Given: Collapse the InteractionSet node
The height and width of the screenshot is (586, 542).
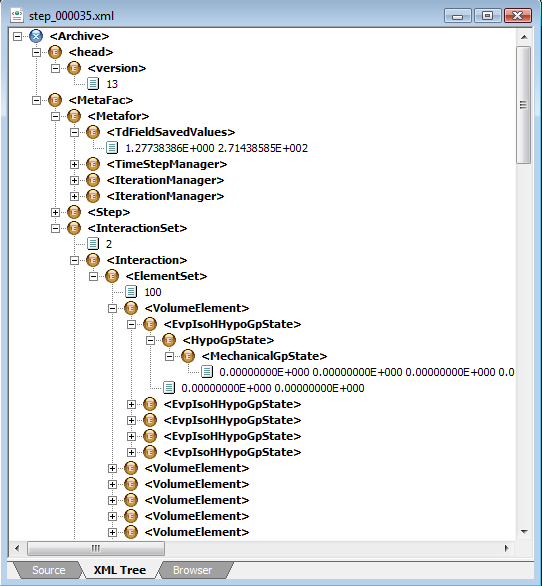Looking at the screenshot, I should coord(55,228).
